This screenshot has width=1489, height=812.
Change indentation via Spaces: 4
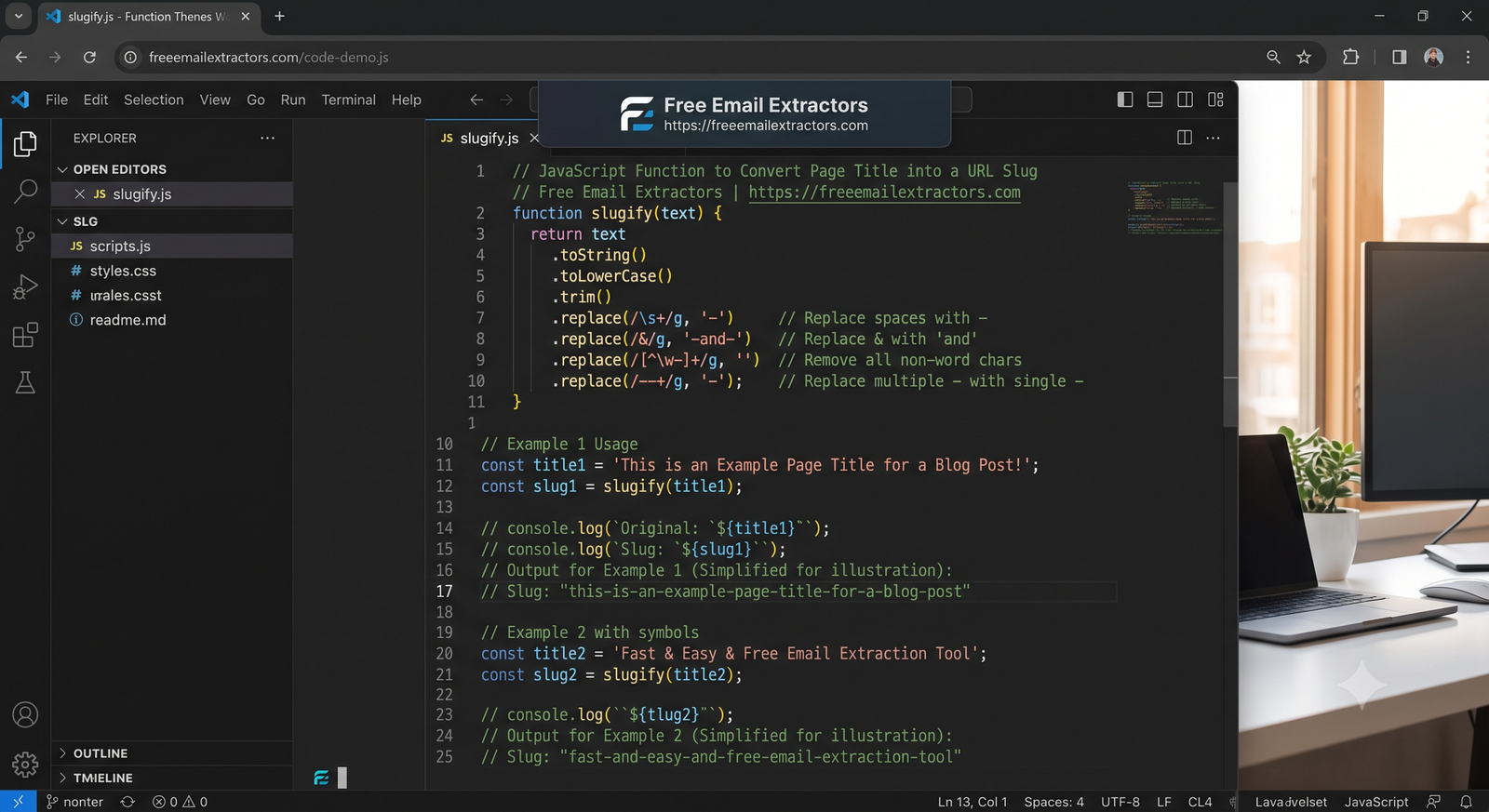(1054, 802)
